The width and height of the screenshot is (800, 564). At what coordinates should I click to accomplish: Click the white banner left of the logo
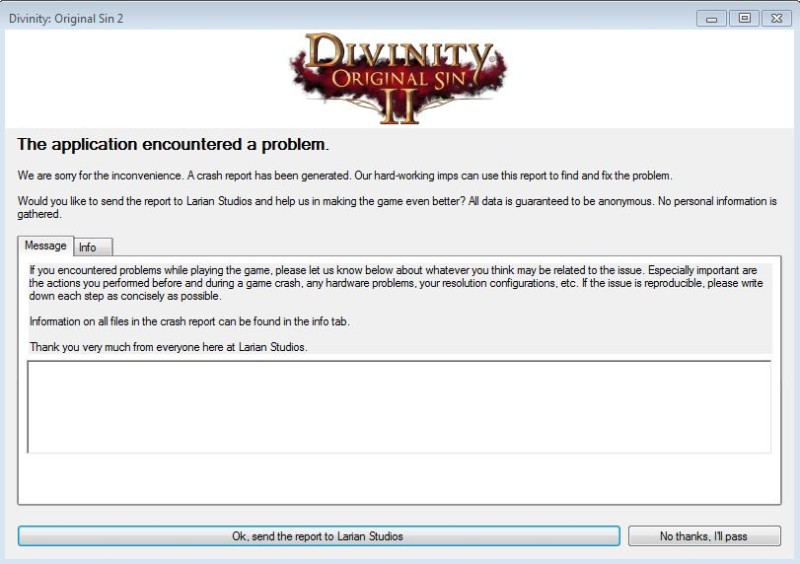click(145, 78)
